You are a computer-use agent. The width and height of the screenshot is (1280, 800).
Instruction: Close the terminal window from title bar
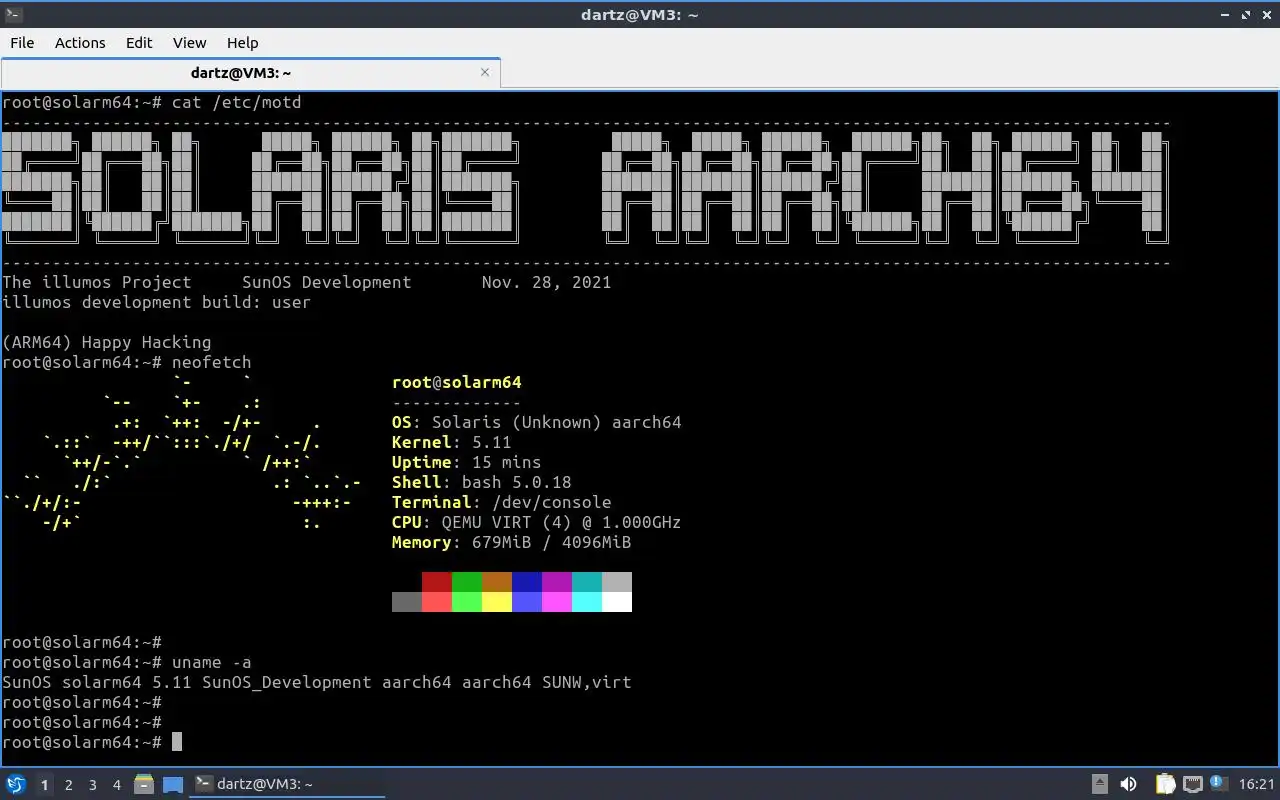pos(1266,14)
